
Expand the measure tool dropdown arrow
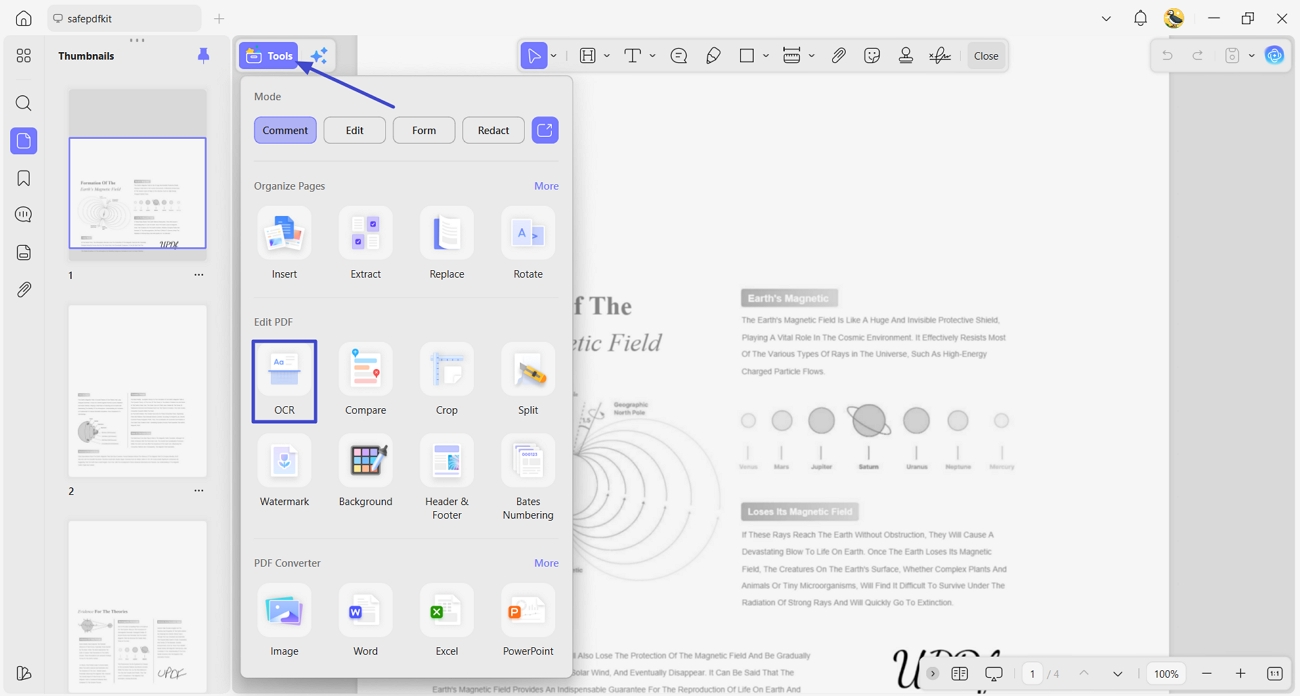(x=812, y=56)
